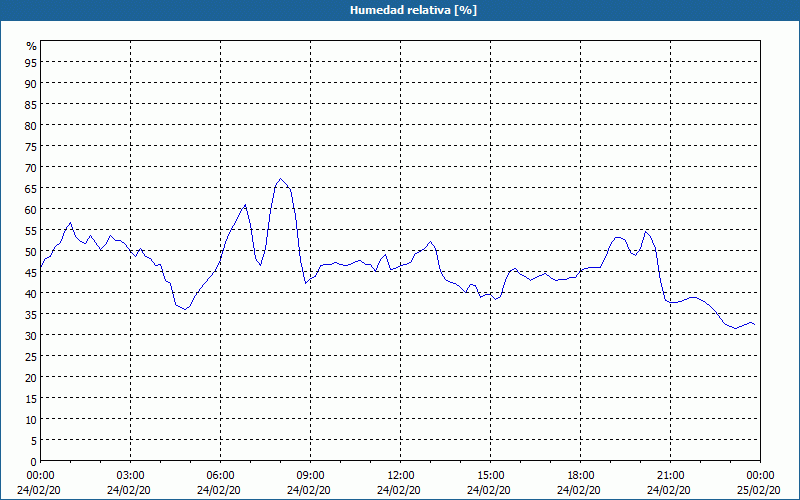Select the 15 value on the y-axis
Image resolution: width=800 pixels, height=500 pixels.
[31, 398]
